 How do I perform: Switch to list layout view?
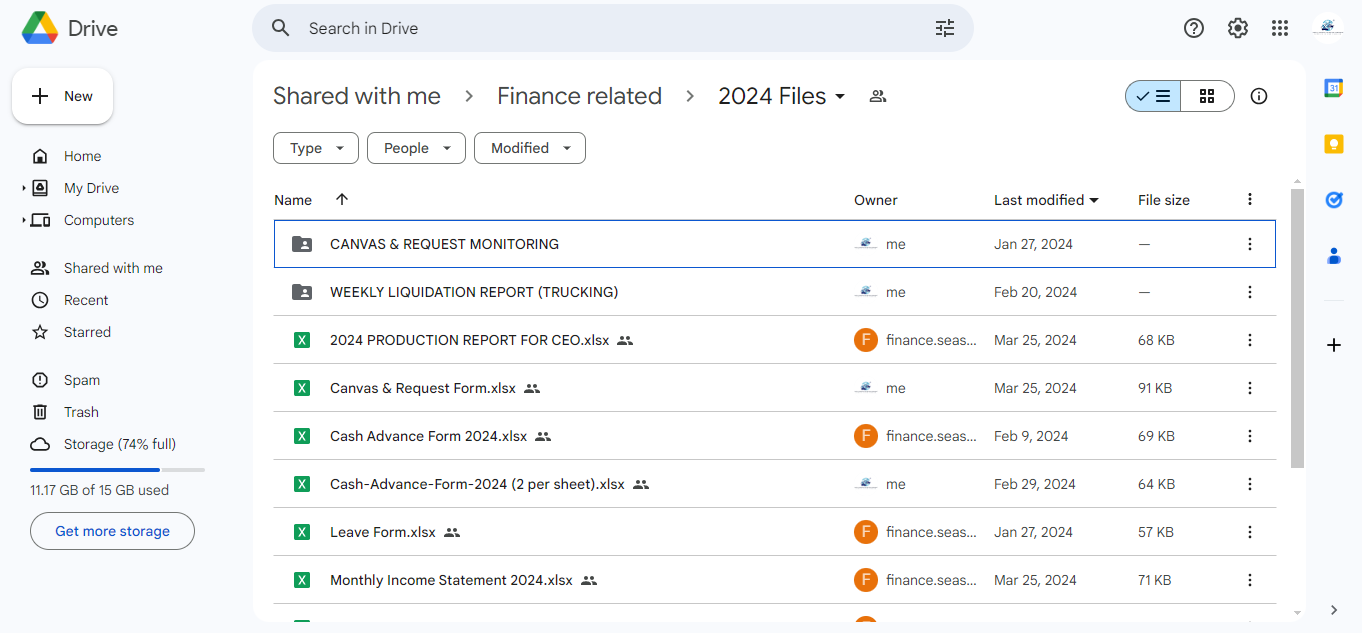pos(1153,96)
